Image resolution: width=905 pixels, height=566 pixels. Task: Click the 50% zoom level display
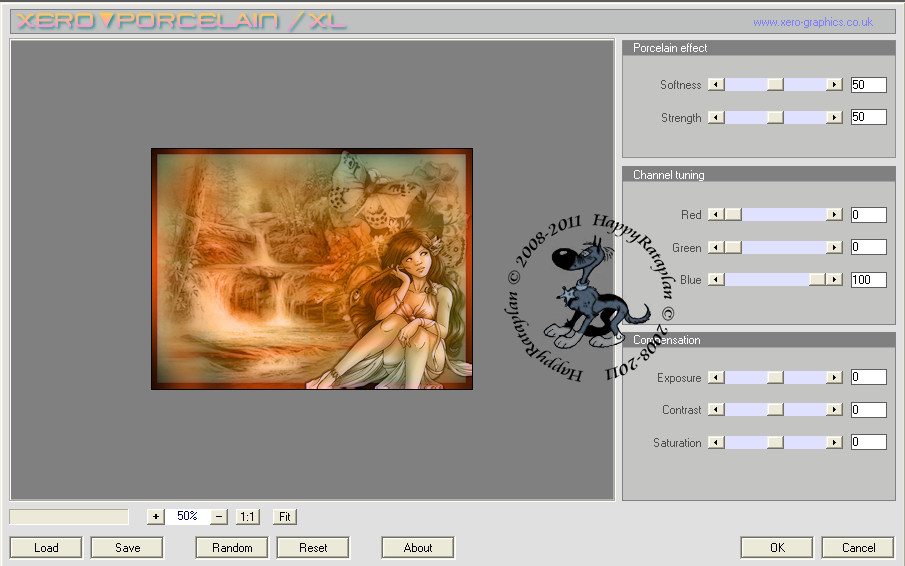pos(188,516)
